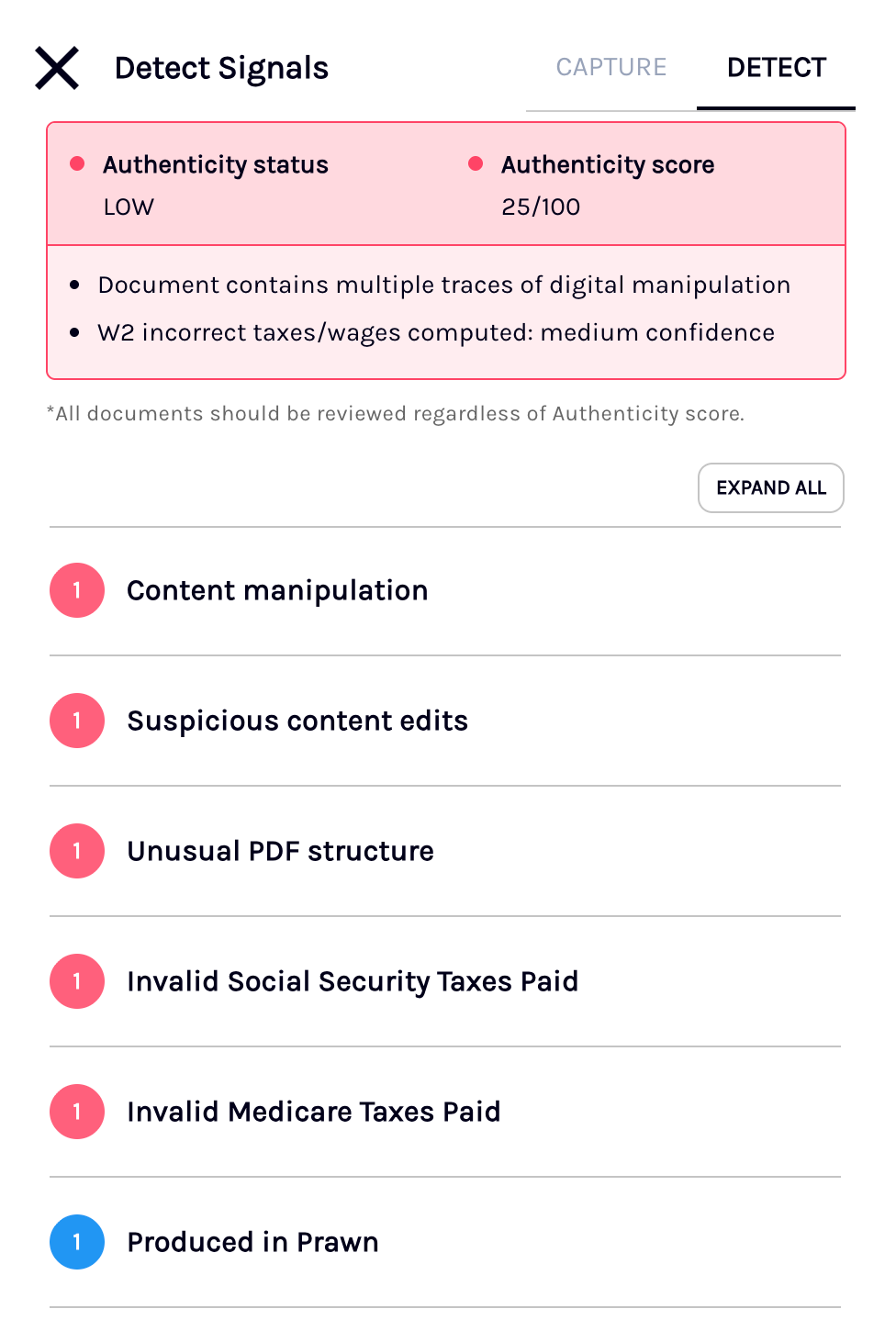Image resolution: width=896 pixels, height=1320 pixels.
Task: Expand the Unusual PDF structure row
Action: 445,851
